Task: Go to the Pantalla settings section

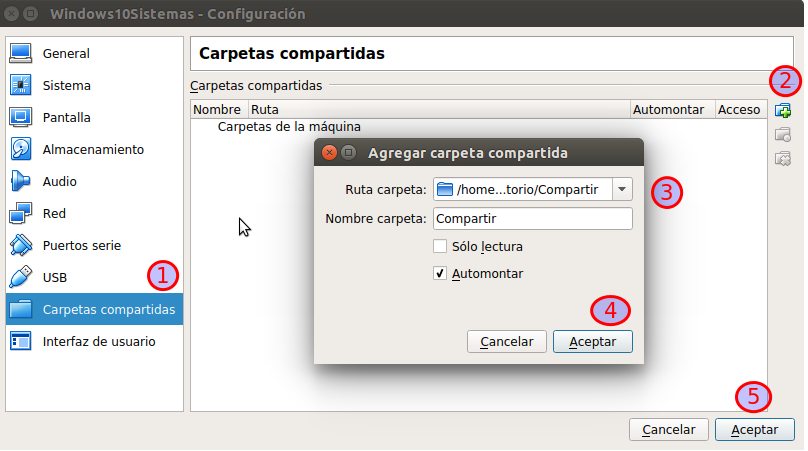Action: (x=94, y=117)
